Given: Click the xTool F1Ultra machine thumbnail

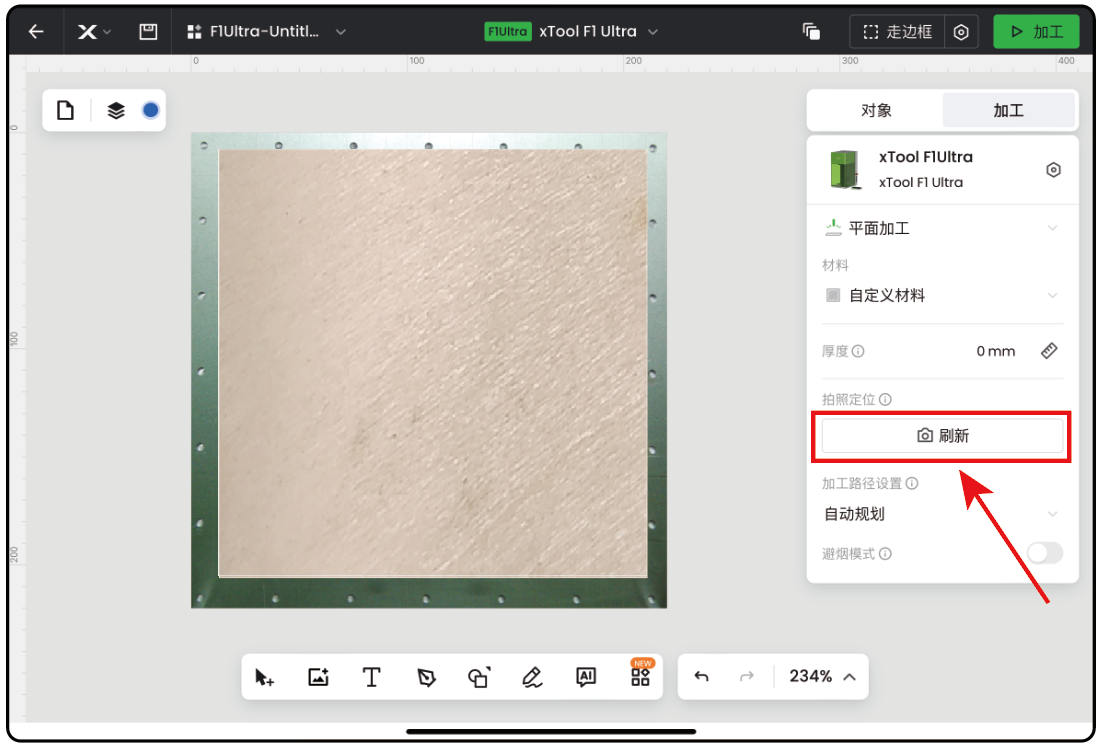Looking at the screenshot, I should 845,169.
